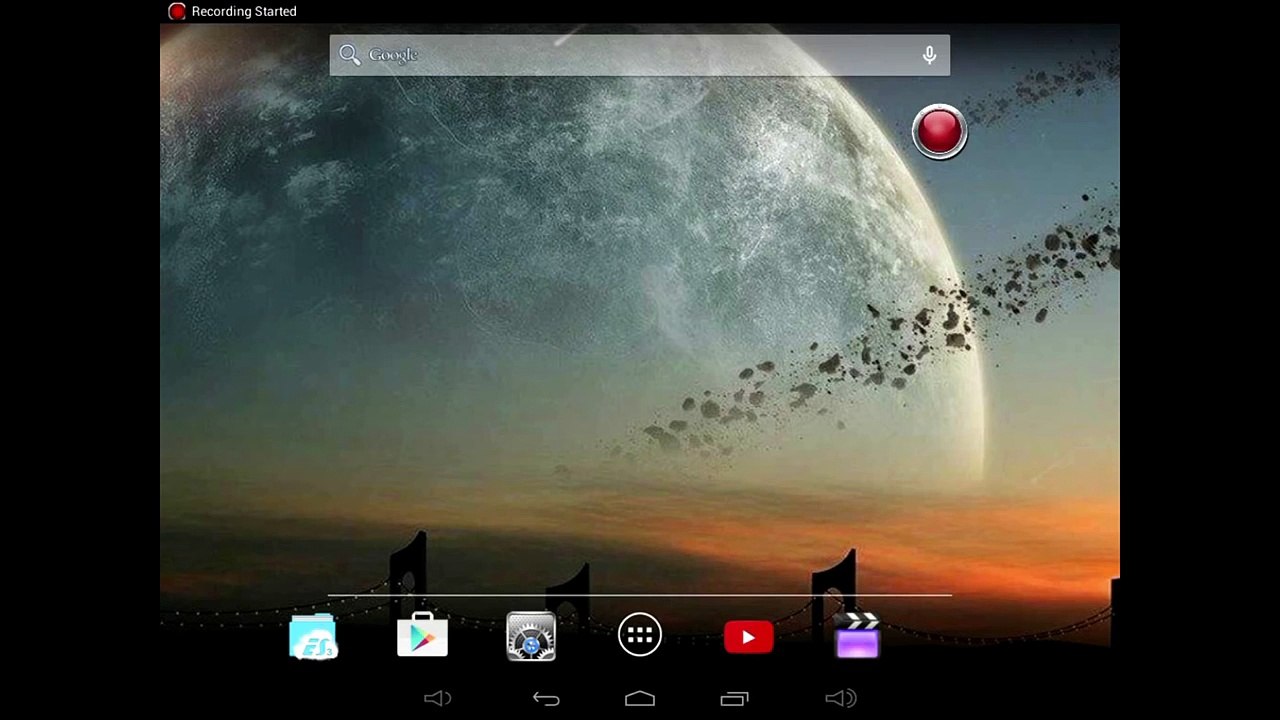Screen dimensions: 1280x720
Task: Launch the YouTube app
Action: click(x=748, y=637)
